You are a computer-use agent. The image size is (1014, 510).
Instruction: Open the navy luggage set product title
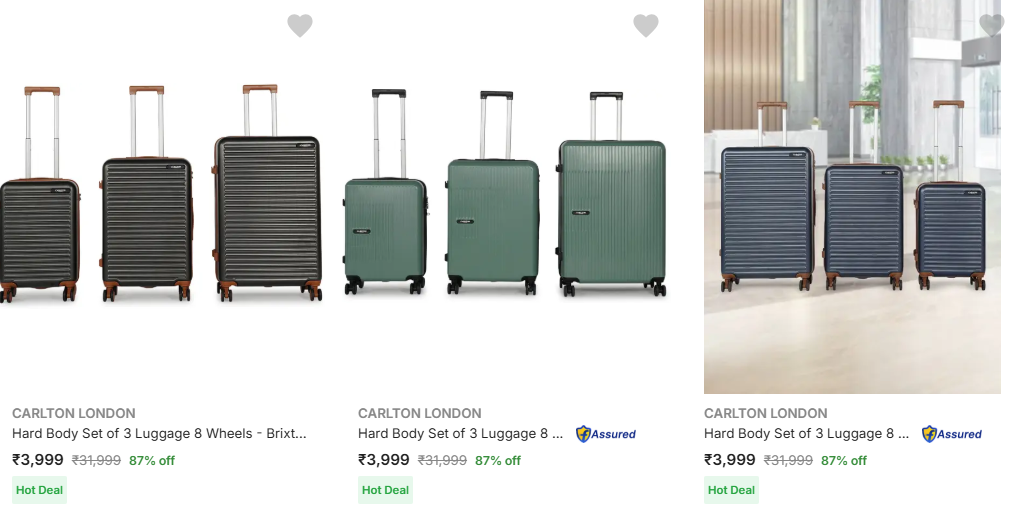(x=806, y=434)
